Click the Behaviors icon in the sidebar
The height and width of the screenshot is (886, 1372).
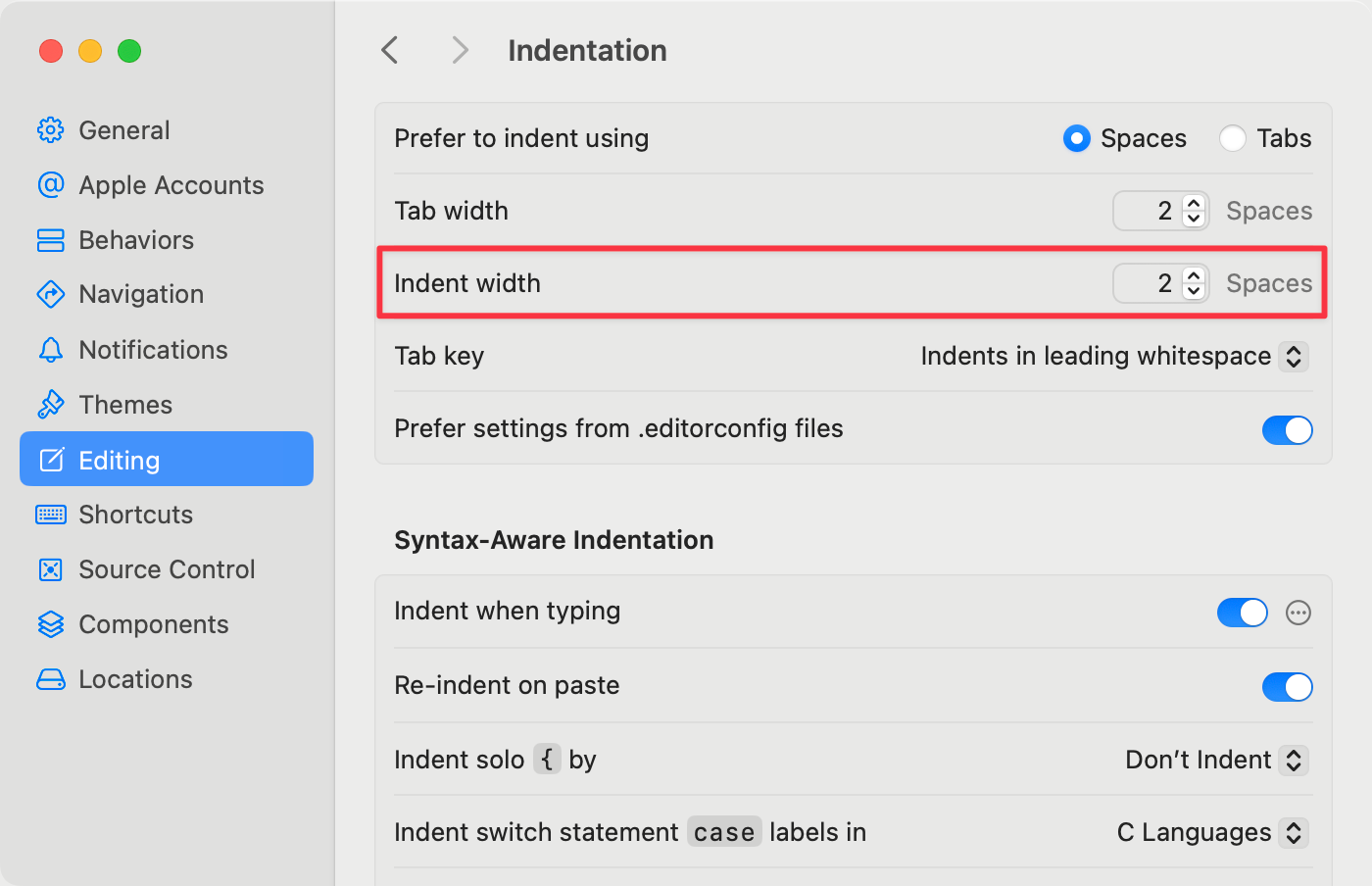[x=51, y=240]
